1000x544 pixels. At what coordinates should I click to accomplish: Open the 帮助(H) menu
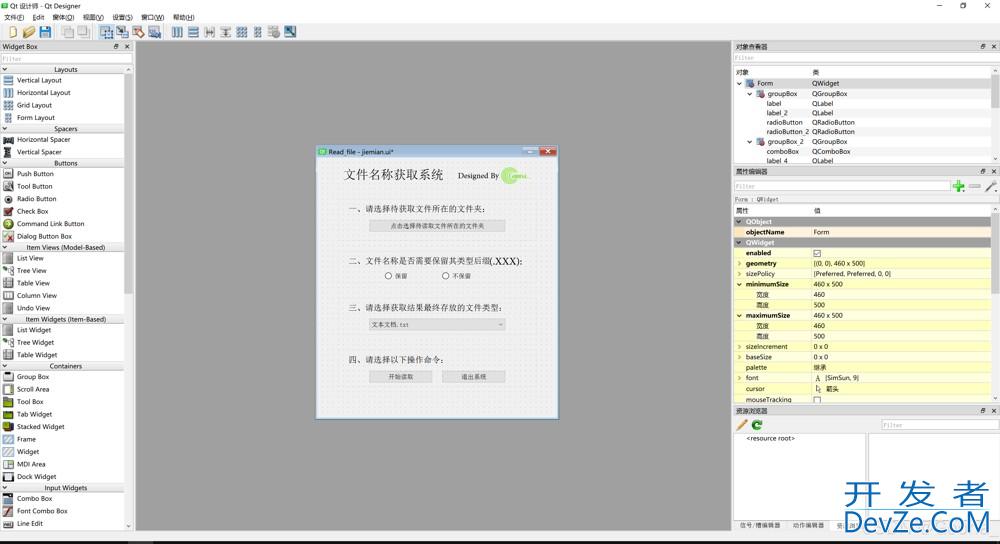click(x=184, y=17)
